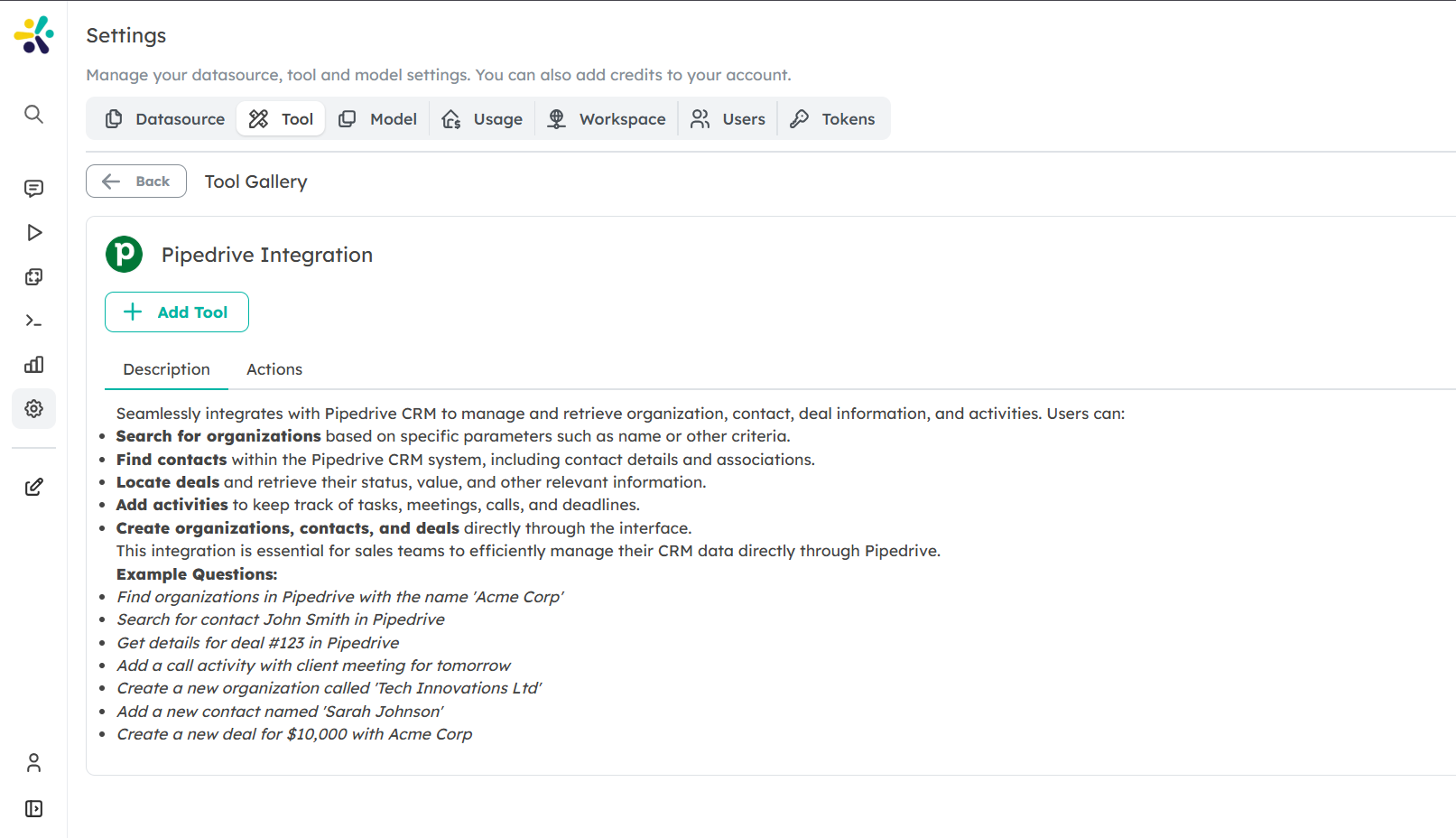
Task: Click the search icon in sidebar
Action: click(x=33, y=114)
